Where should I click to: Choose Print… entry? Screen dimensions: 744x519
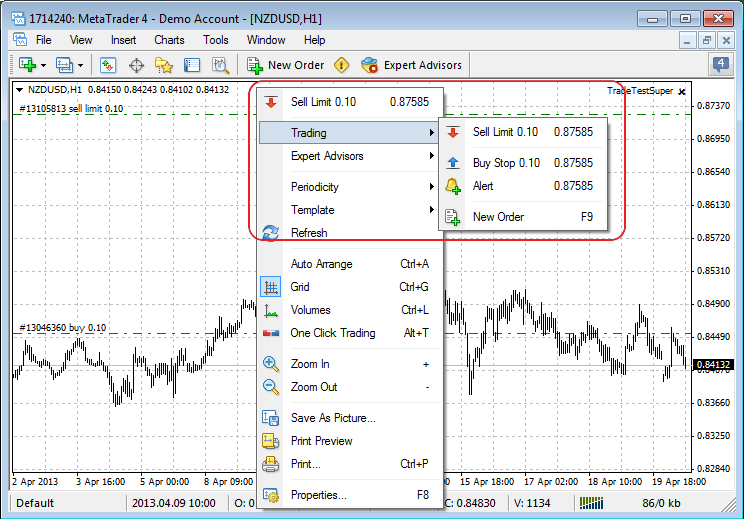349,464
